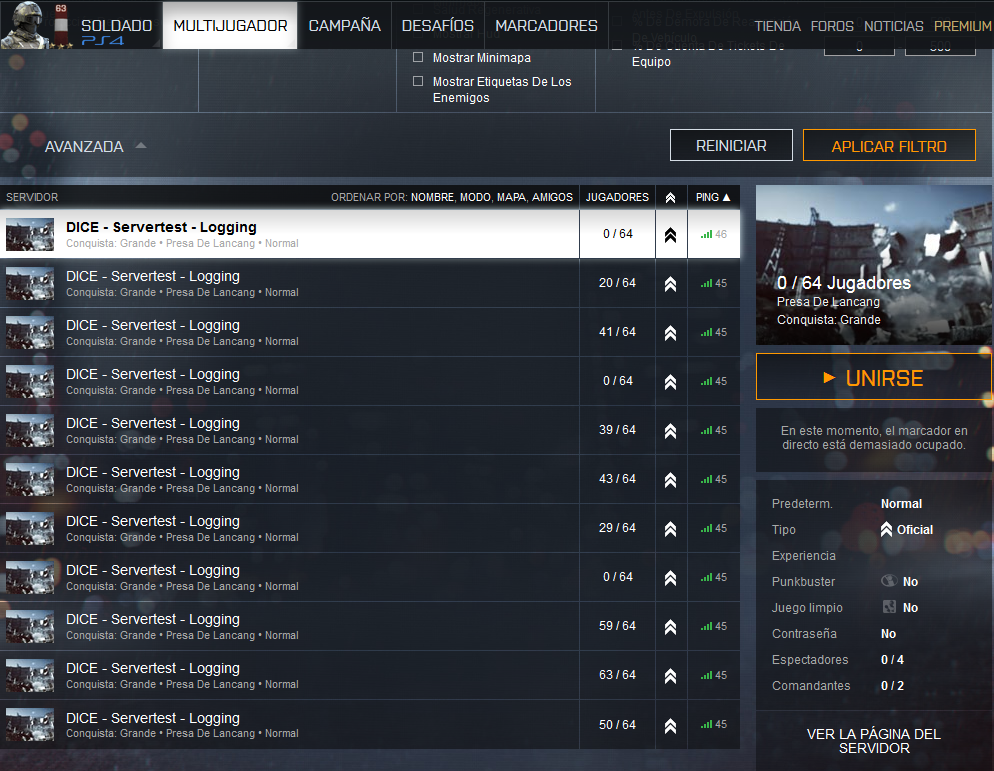The height and width of the screenshot is (771, 994).
Task: Click official server icon for 43 / 64 row
Action: (670, 480)
